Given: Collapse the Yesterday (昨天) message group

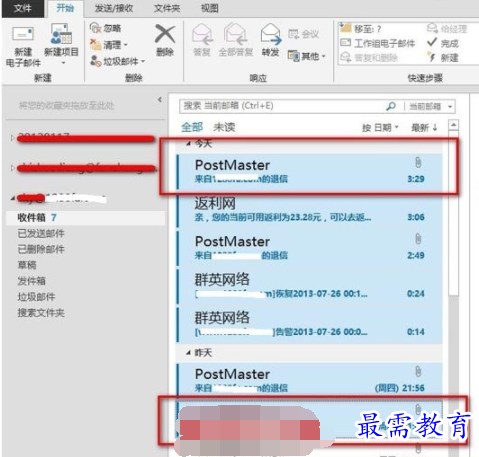Looking at the screenshot, I should click(x=189, y=353).
